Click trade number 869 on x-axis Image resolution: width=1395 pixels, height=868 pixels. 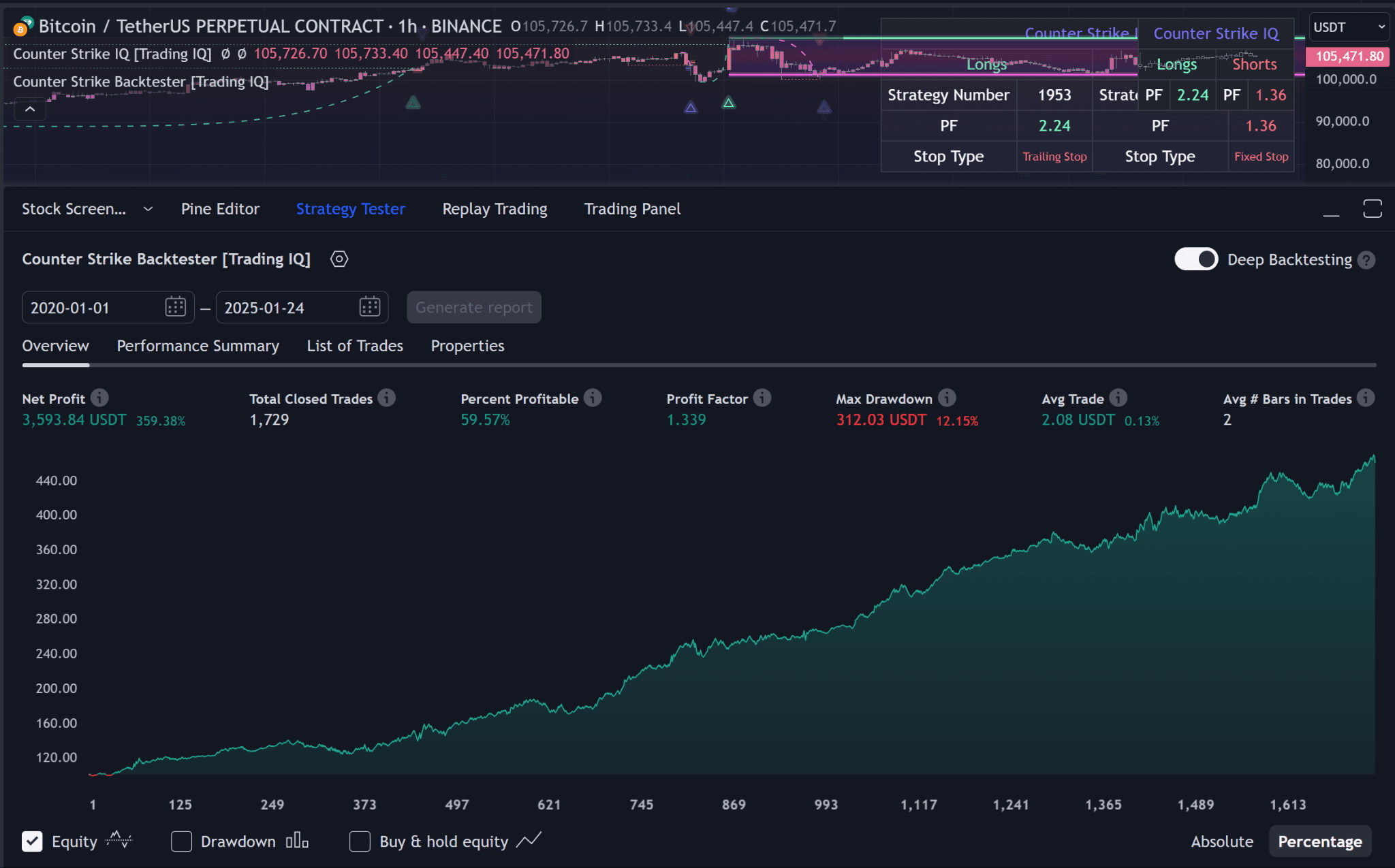click(734, 805)
